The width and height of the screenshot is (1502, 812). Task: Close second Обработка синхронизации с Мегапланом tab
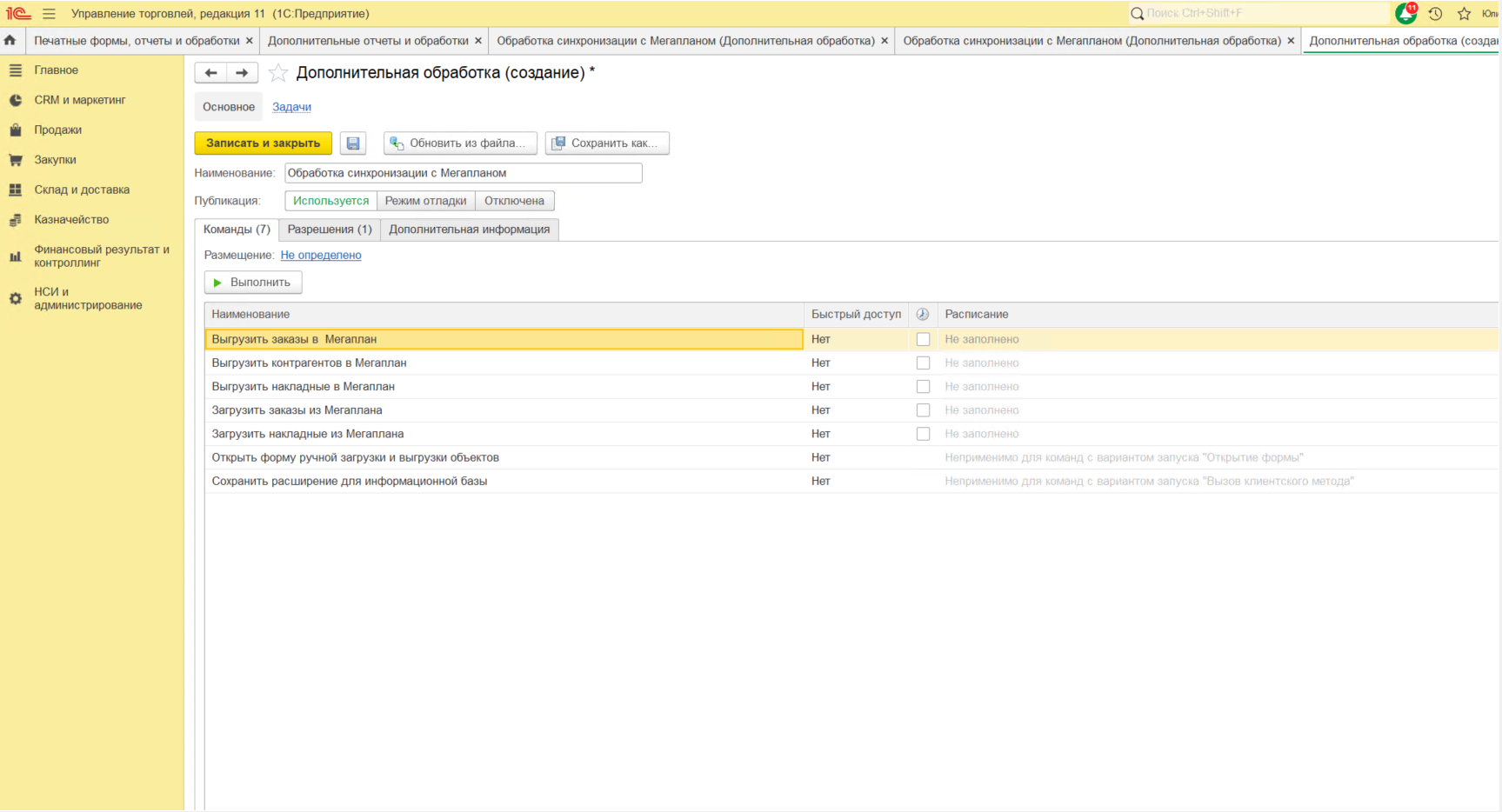tap(1291, 41)
